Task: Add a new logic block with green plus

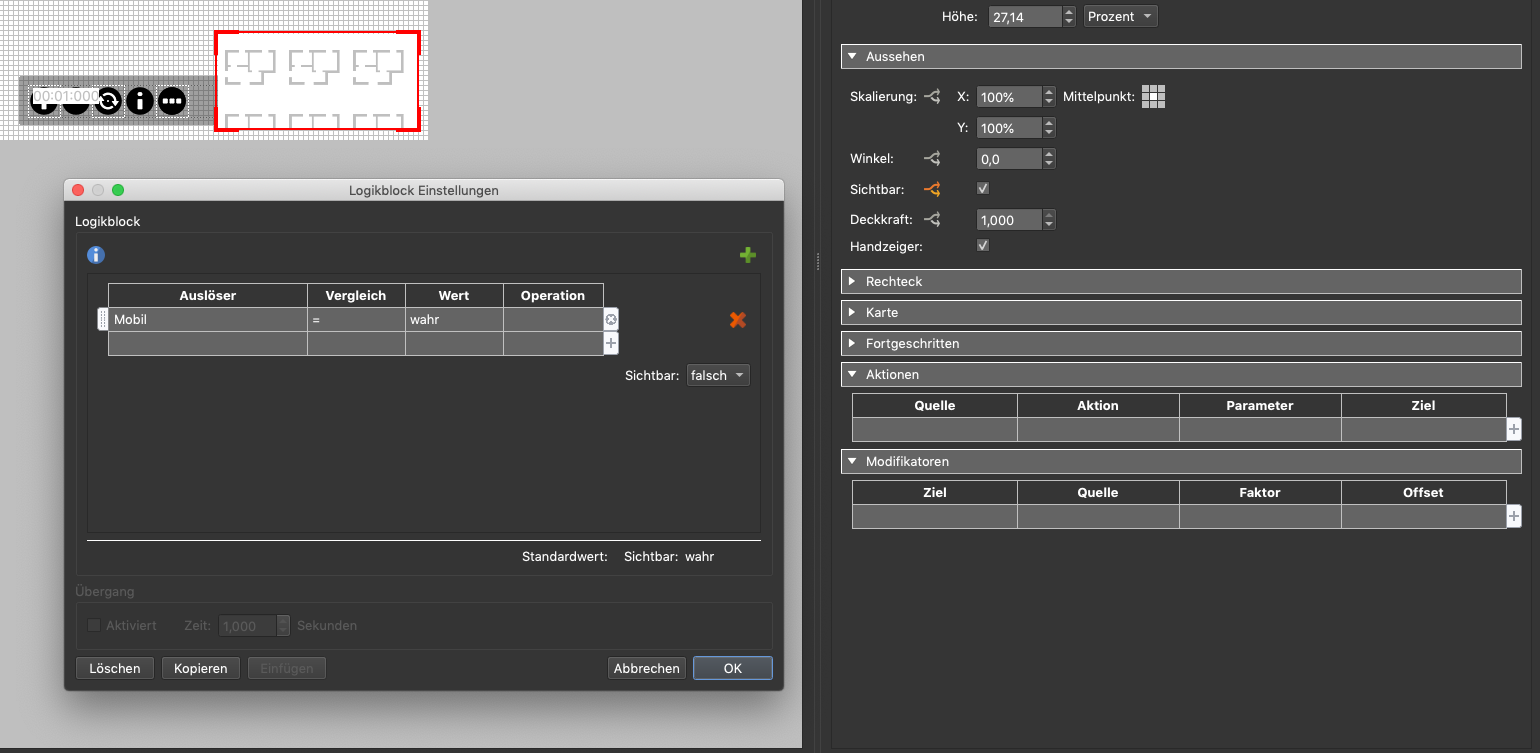Action: pos(747,256)
